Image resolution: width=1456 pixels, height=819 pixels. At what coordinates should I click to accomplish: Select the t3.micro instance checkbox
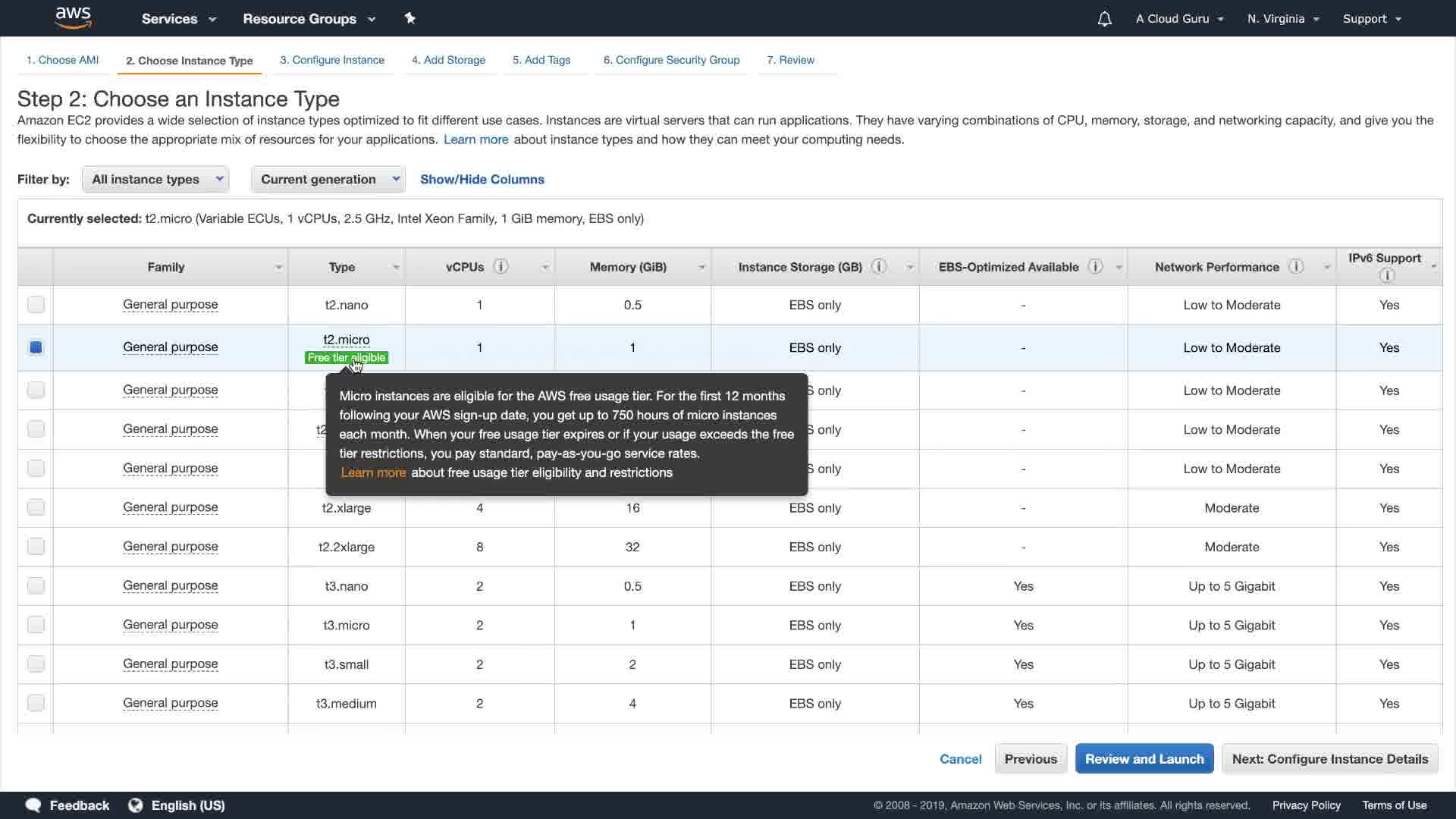coord(36,625)
